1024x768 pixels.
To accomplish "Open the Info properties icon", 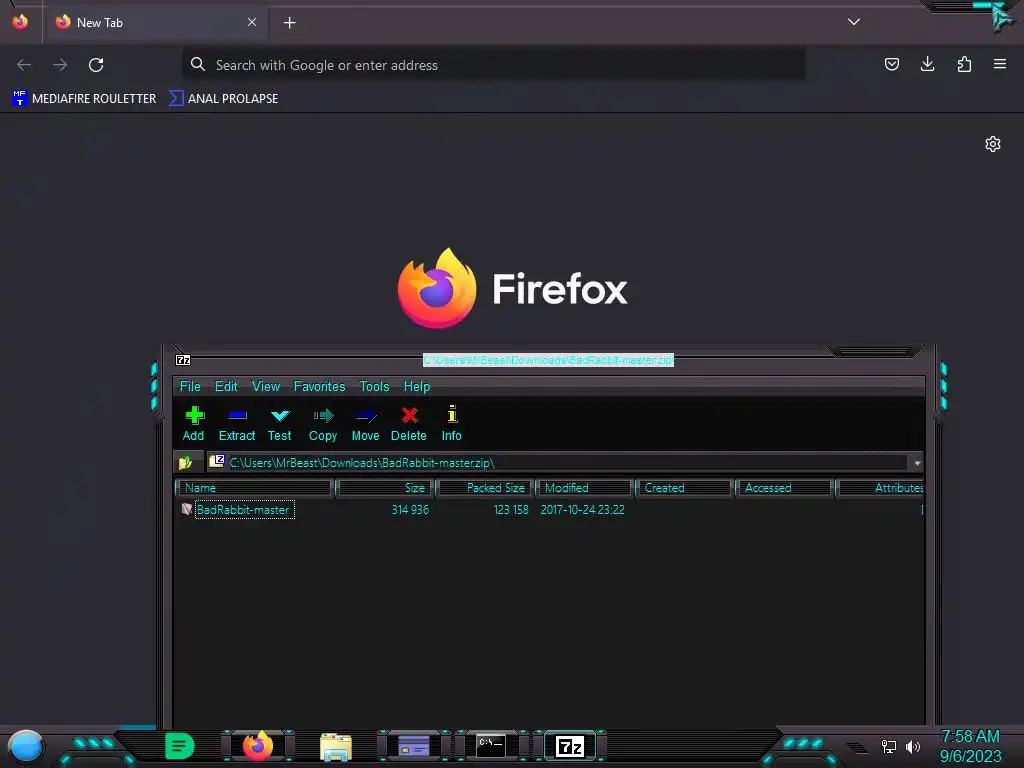I will click(451, 423).
